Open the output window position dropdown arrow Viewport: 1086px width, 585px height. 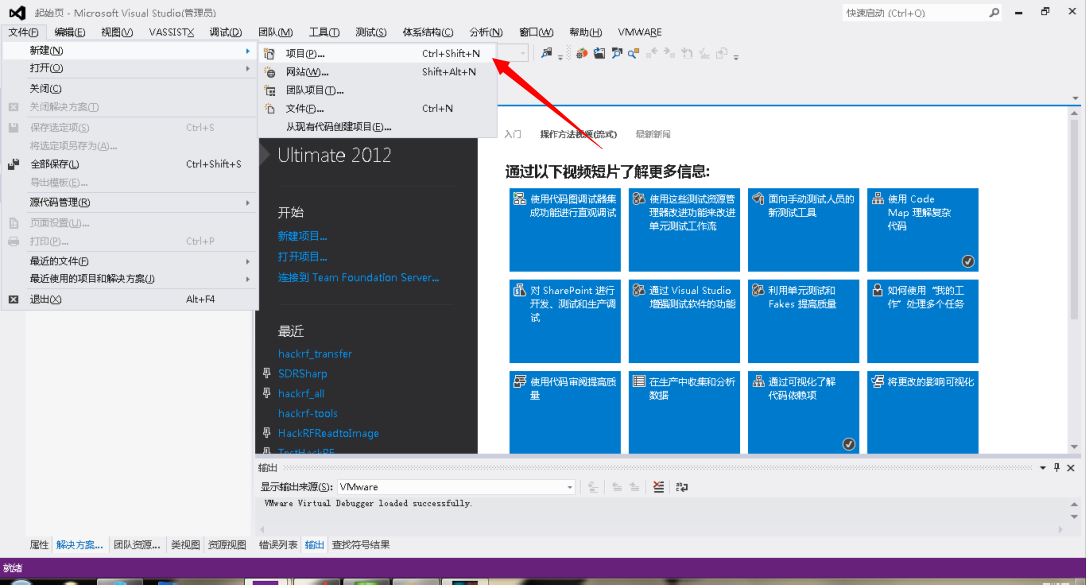(x=1043, y=468)
